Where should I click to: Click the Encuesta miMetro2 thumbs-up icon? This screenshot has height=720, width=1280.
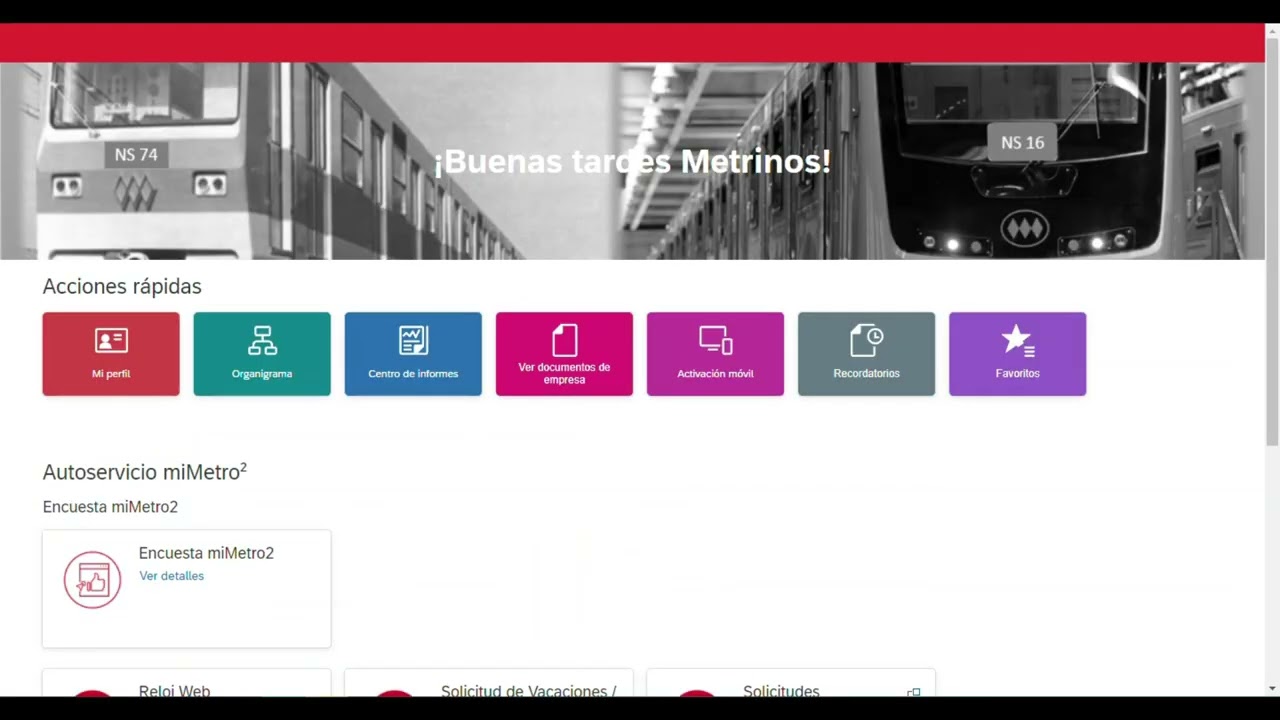point(92,580)
